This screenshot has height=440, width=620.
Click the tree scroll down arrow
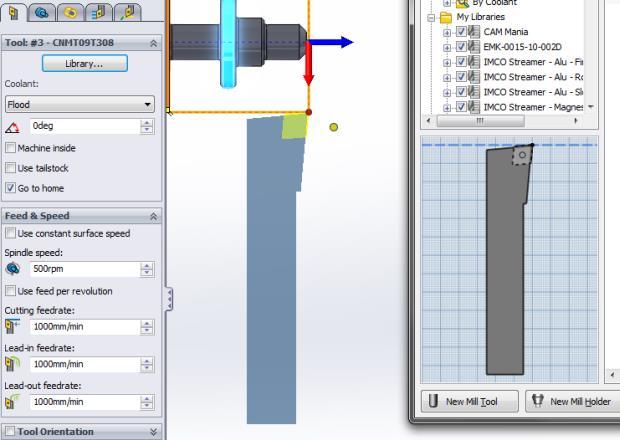tap(591, 107)
